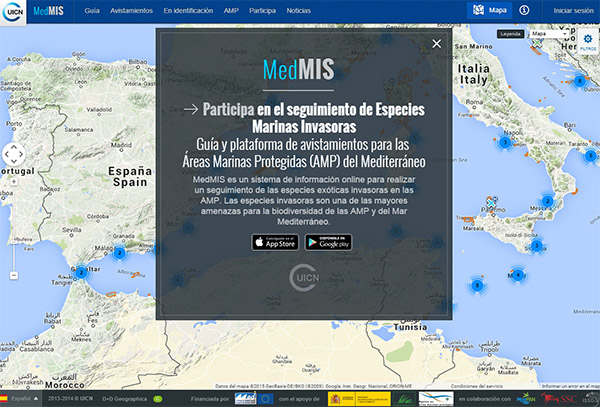This screenshot has height=407, width=600.
Task: Click the map pan up arrow
Action: [x=14, y=147]
